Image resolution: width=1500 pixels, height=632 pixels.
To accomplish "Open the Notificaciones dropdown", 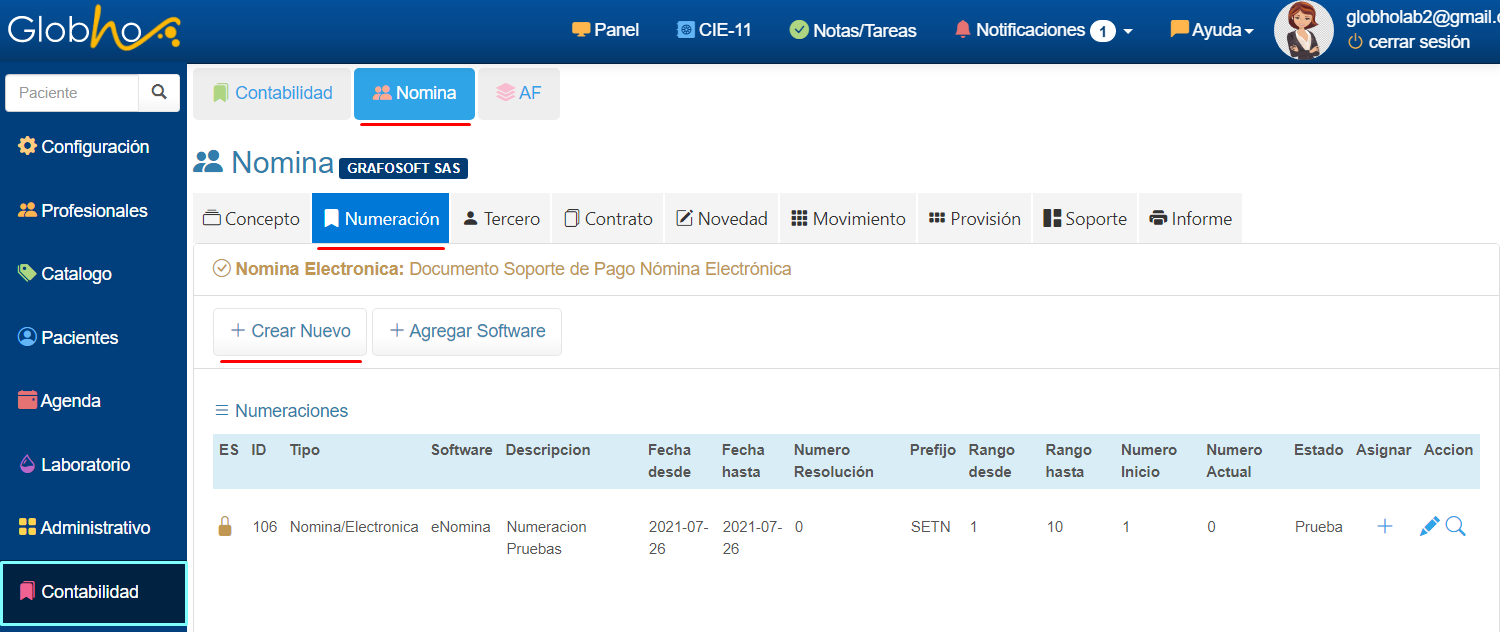I will [x=1044, y=30].
